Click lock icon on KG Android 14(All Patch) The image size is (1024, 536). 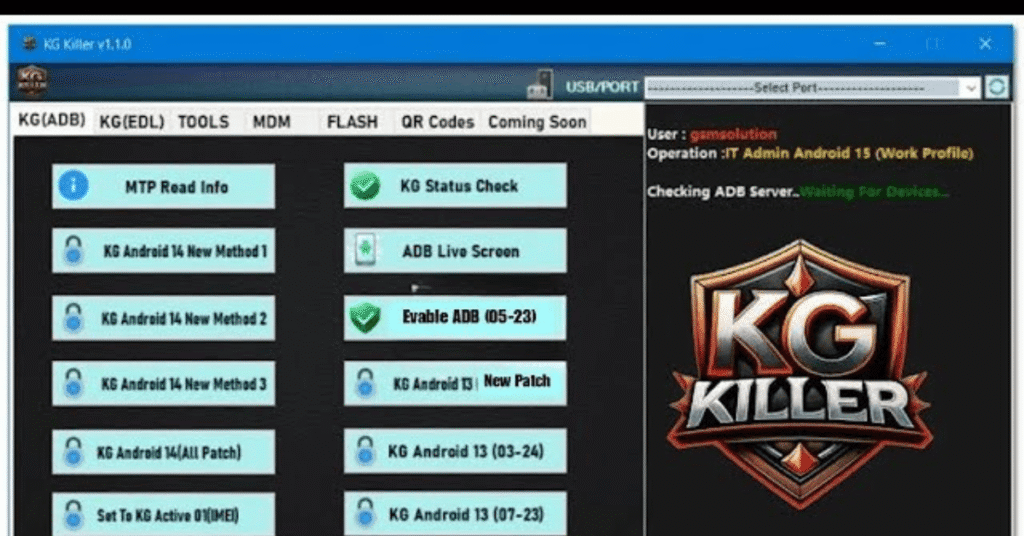(73, 451)
